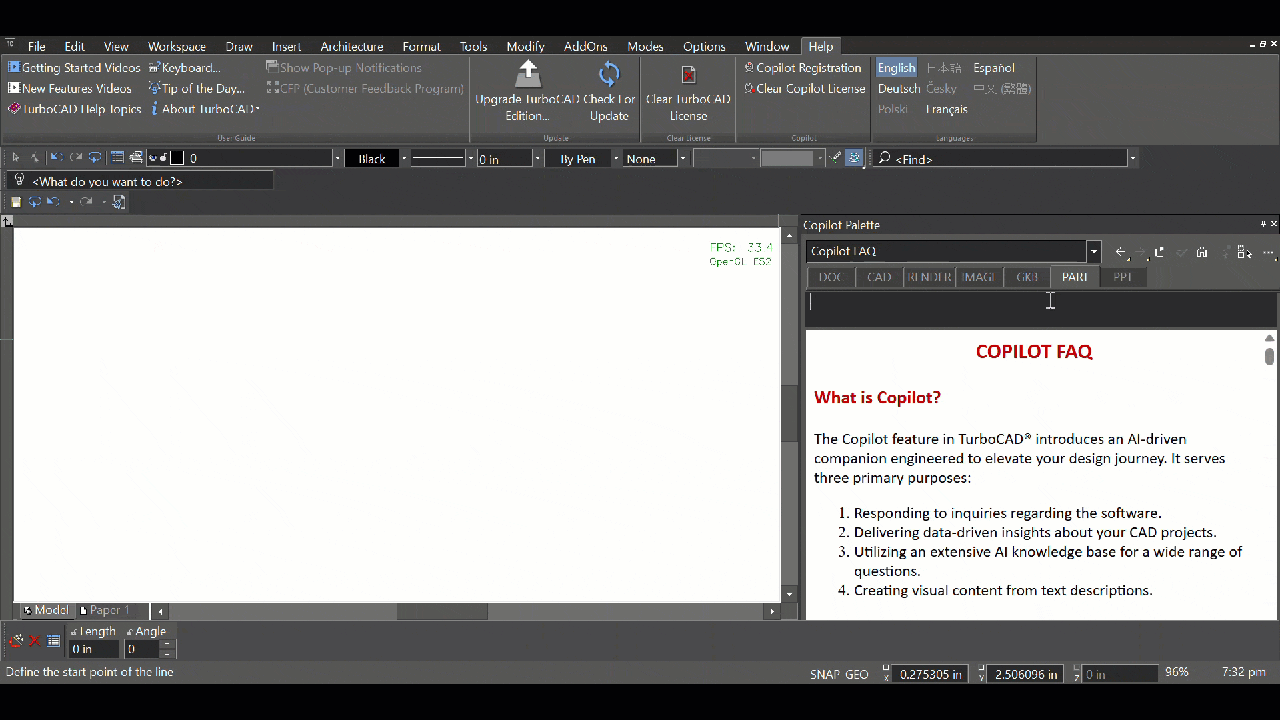
Task: Switch language to Polski
Action: click(x=893, y=110)
